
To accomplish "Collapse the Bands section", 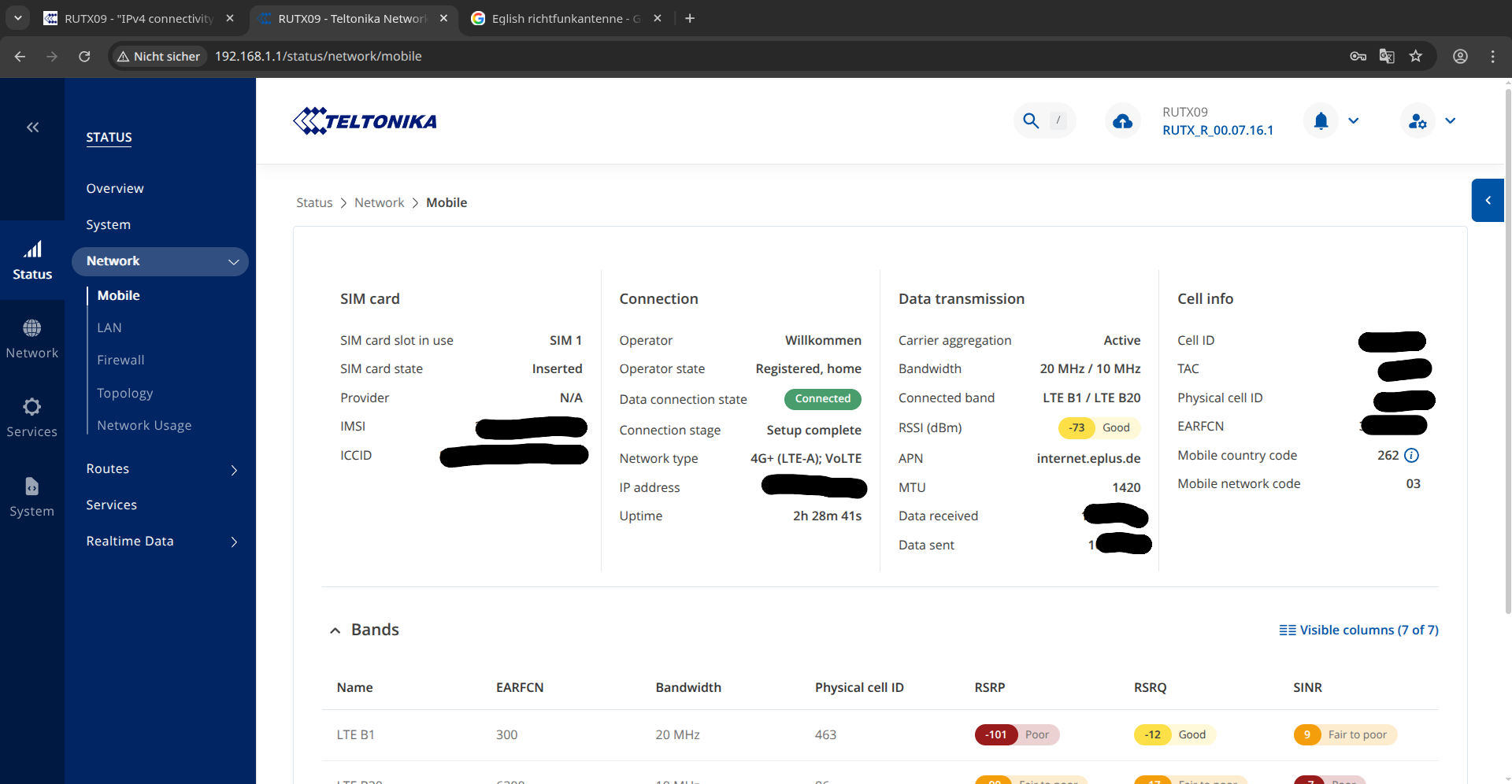I will coord(335,631).
